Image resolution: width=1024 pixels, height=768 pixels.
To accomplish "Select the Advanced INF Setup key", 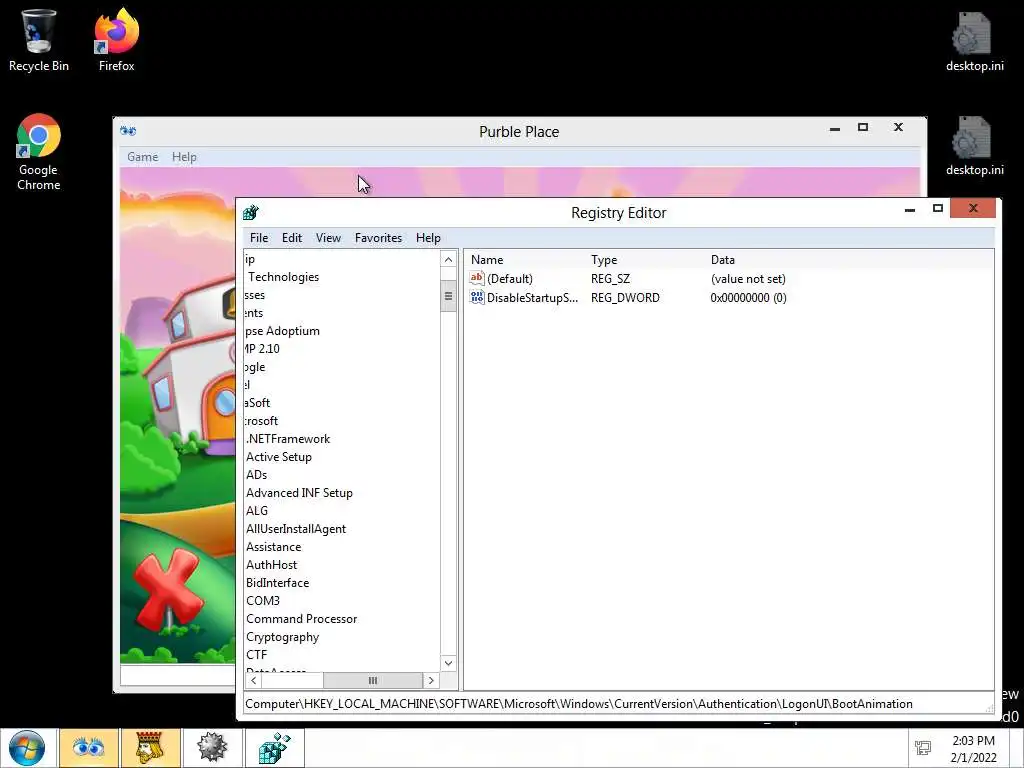I will pos(299,493).
